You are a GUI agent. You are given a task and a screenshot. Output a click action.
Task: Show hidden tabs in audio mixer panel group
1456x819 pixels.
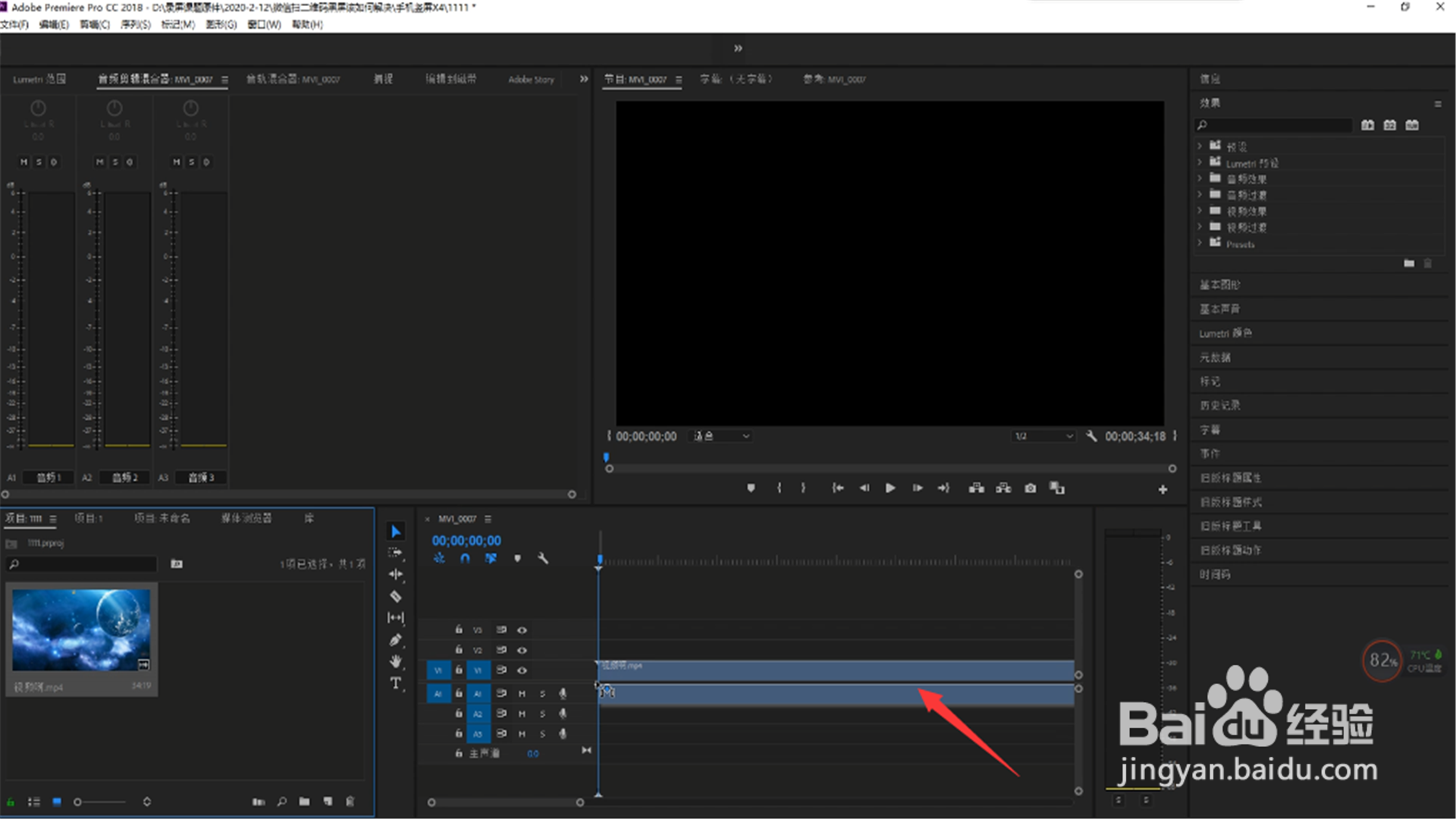[x=584, y=79]
